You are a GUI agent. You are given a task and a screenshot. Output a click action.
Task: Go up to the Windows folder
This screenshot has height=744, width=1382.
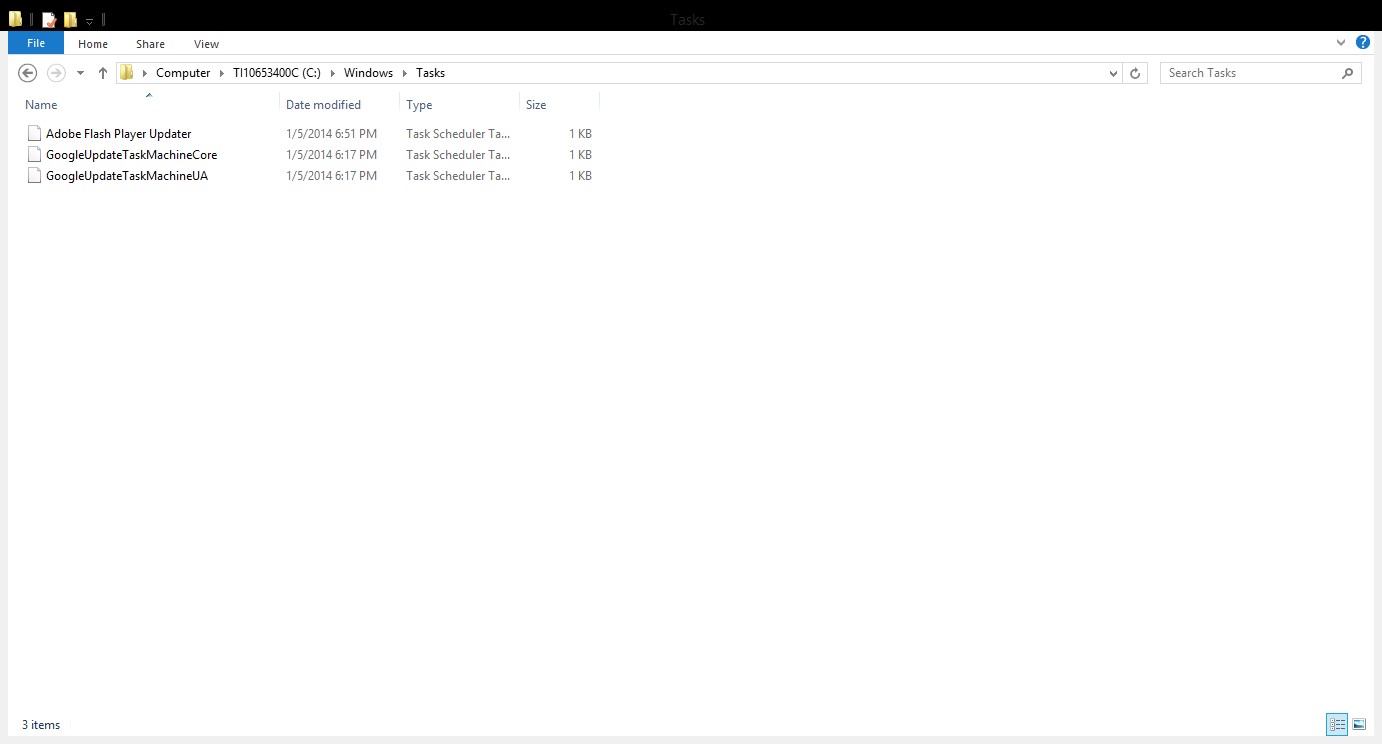tap(103, 73)
